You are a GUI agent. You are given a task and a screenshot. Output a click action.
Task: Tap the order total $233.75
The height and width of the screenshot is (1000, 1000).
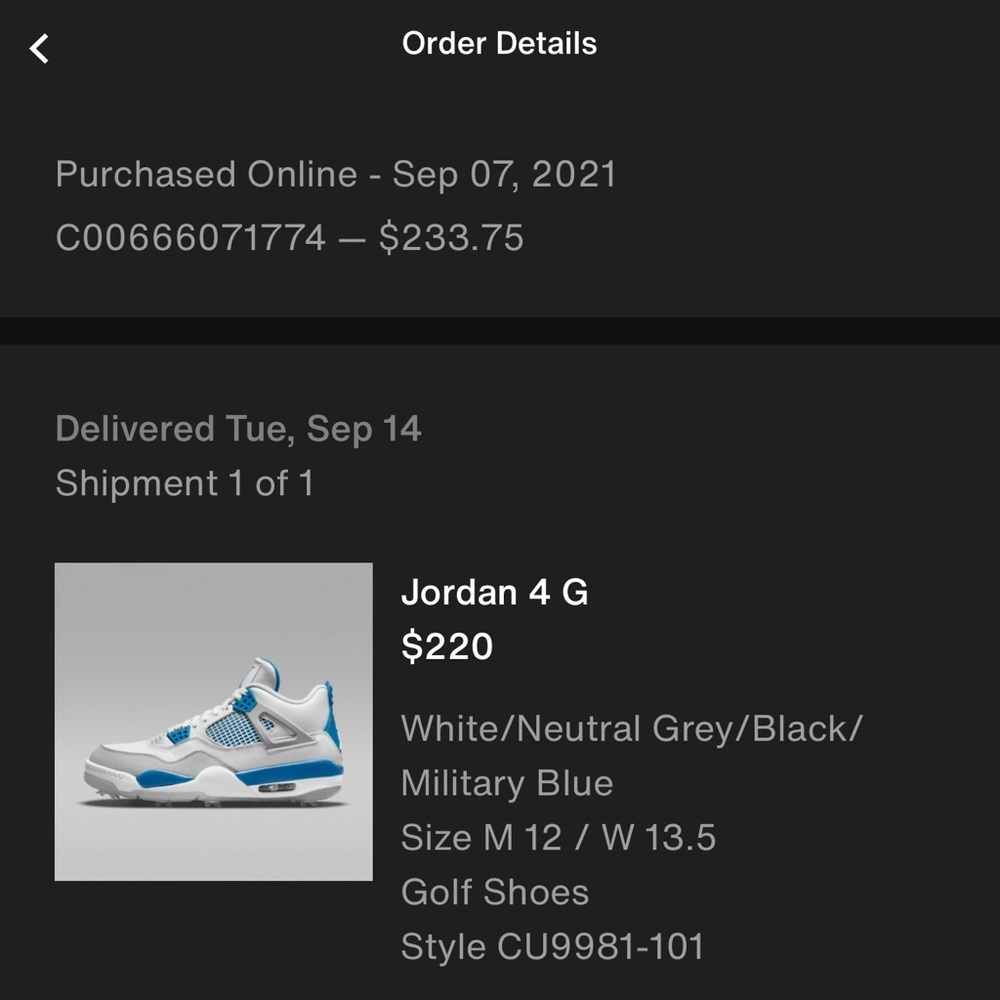(457, 238)
